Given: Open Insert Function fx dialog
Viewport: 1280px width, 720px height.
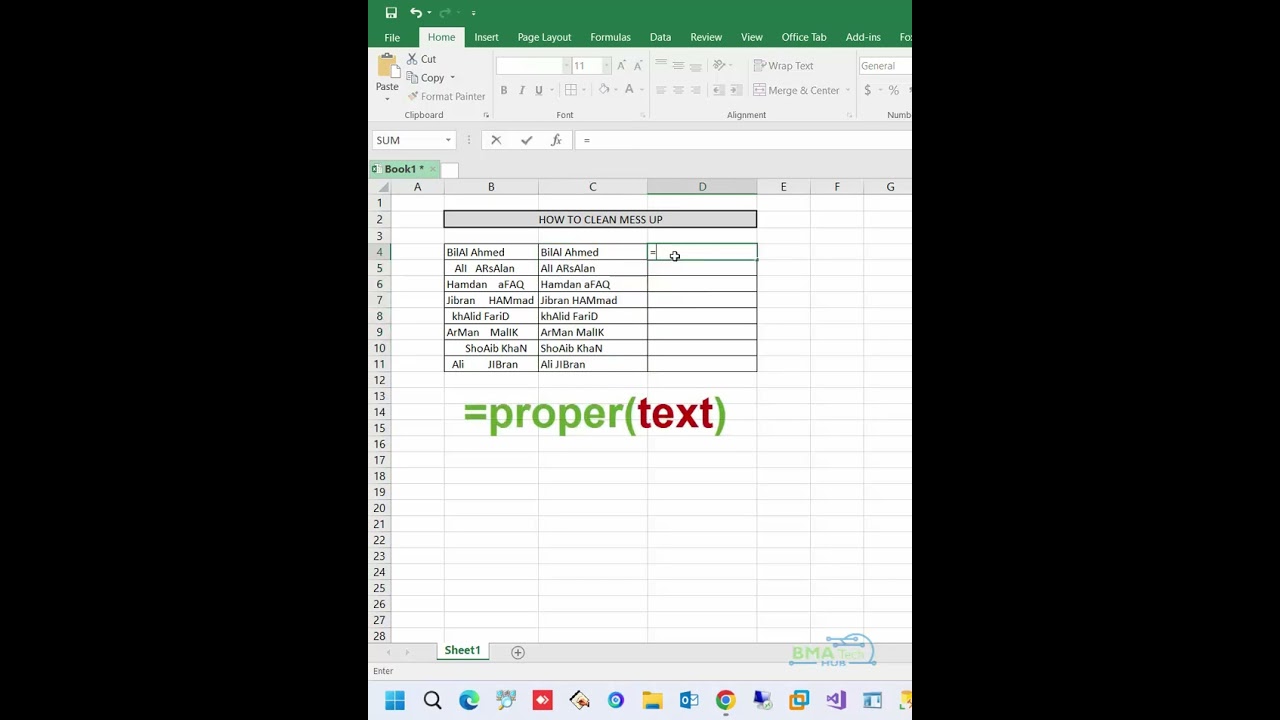Looking at the screenshot, I should 556,140.
